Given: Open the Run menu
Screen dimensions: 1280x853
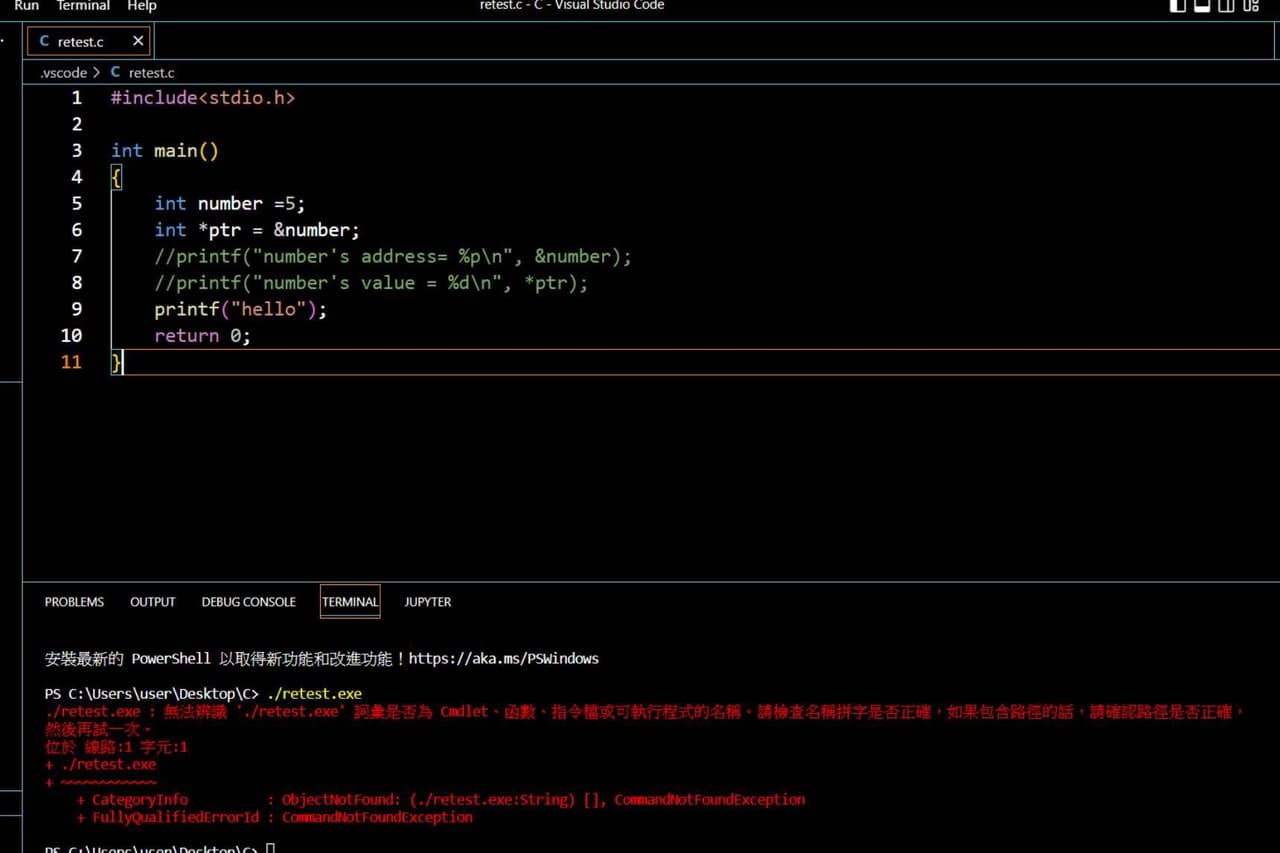Looking at the screenshot, I should click(x=26, y=6).
